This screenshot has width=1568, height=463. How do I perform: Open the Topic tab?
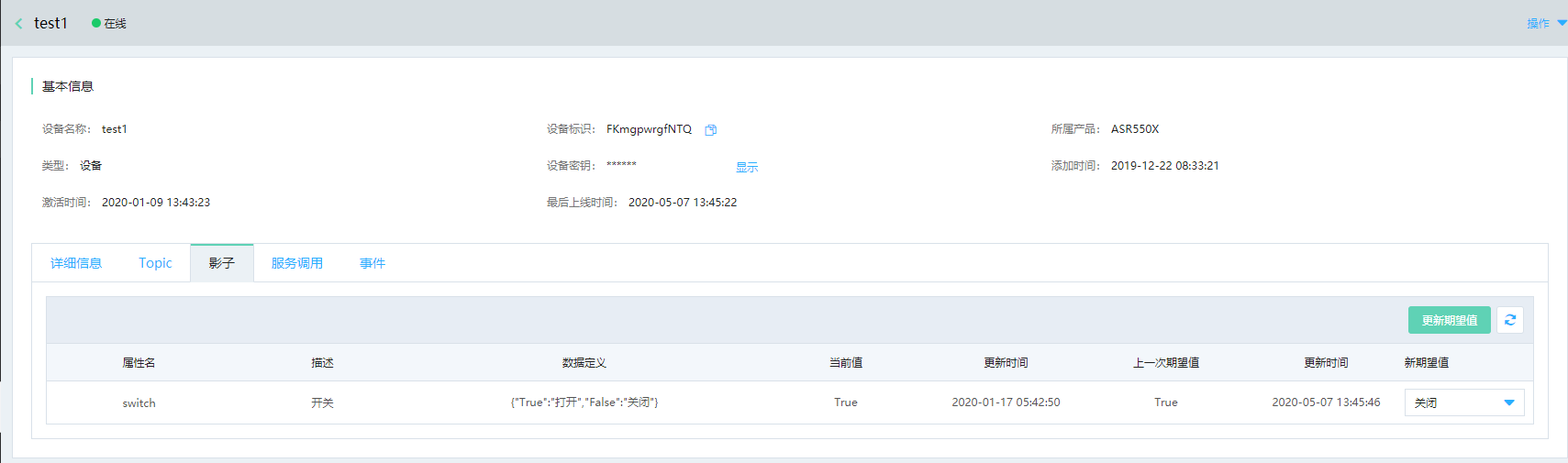(x=155, y=263)
